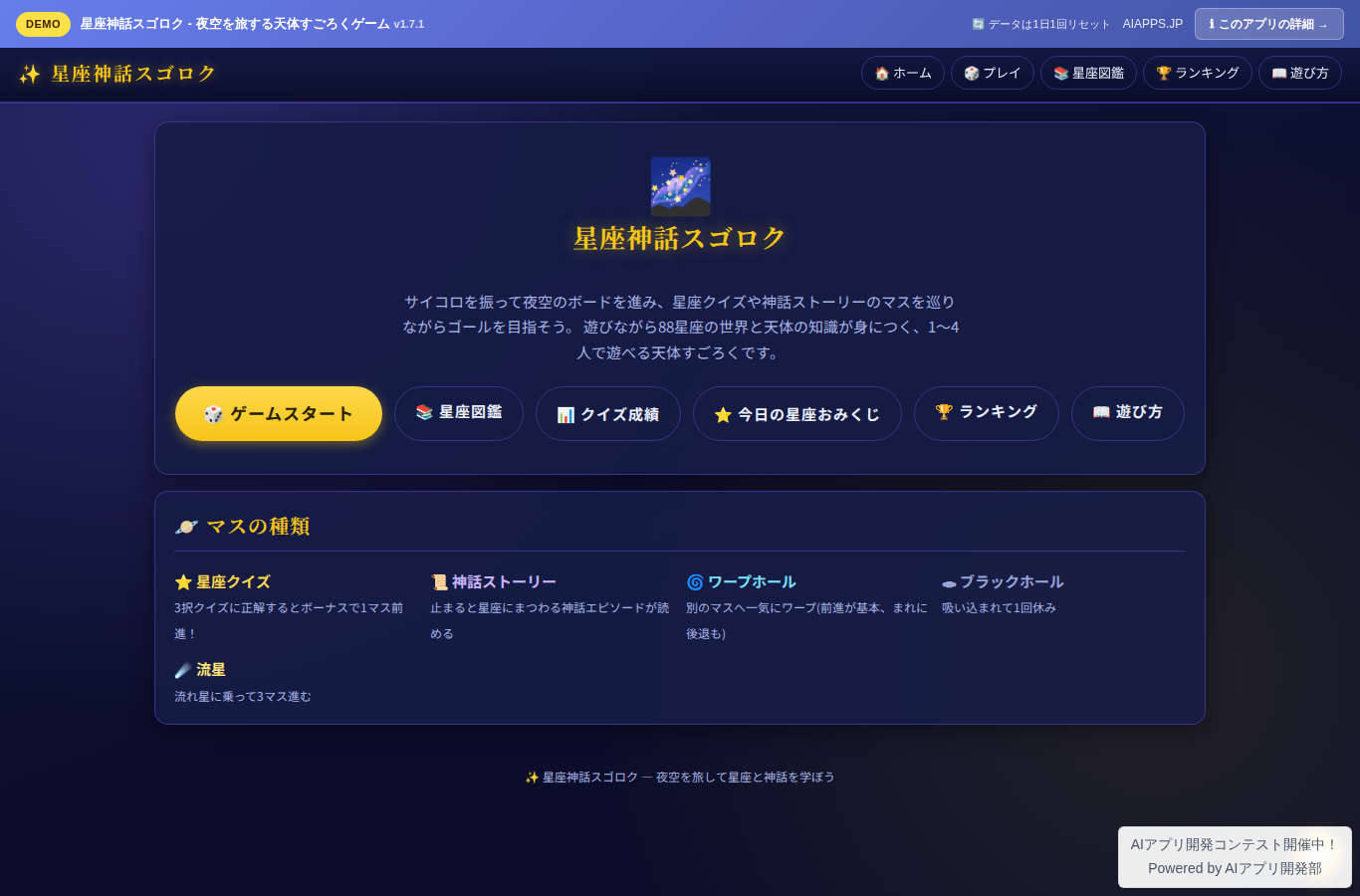The height and width of the screenshot is (896, 1360).
Task: Click the books icon on main-card 星座図鑑
Action: tap(424, 412)
